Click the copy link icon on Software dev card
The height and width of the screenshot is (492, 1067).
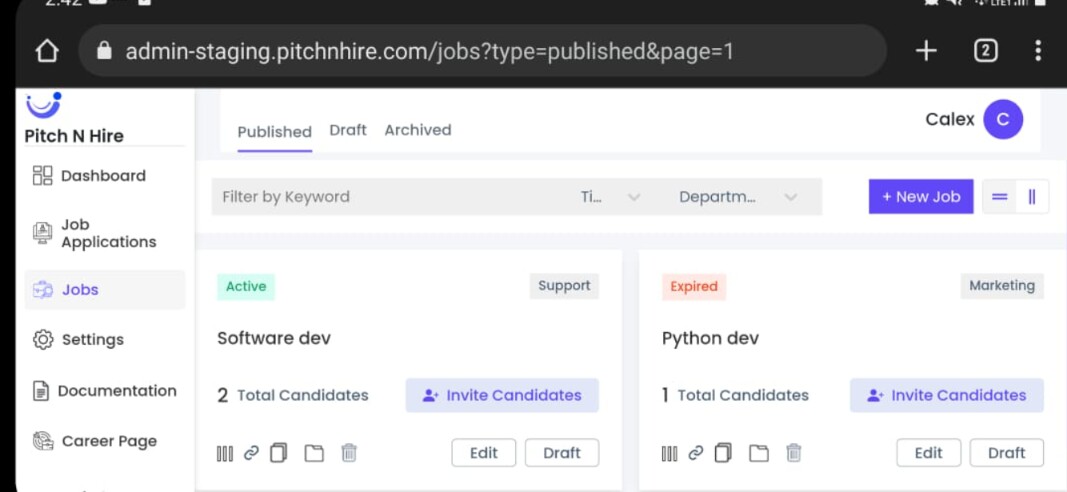251,453
